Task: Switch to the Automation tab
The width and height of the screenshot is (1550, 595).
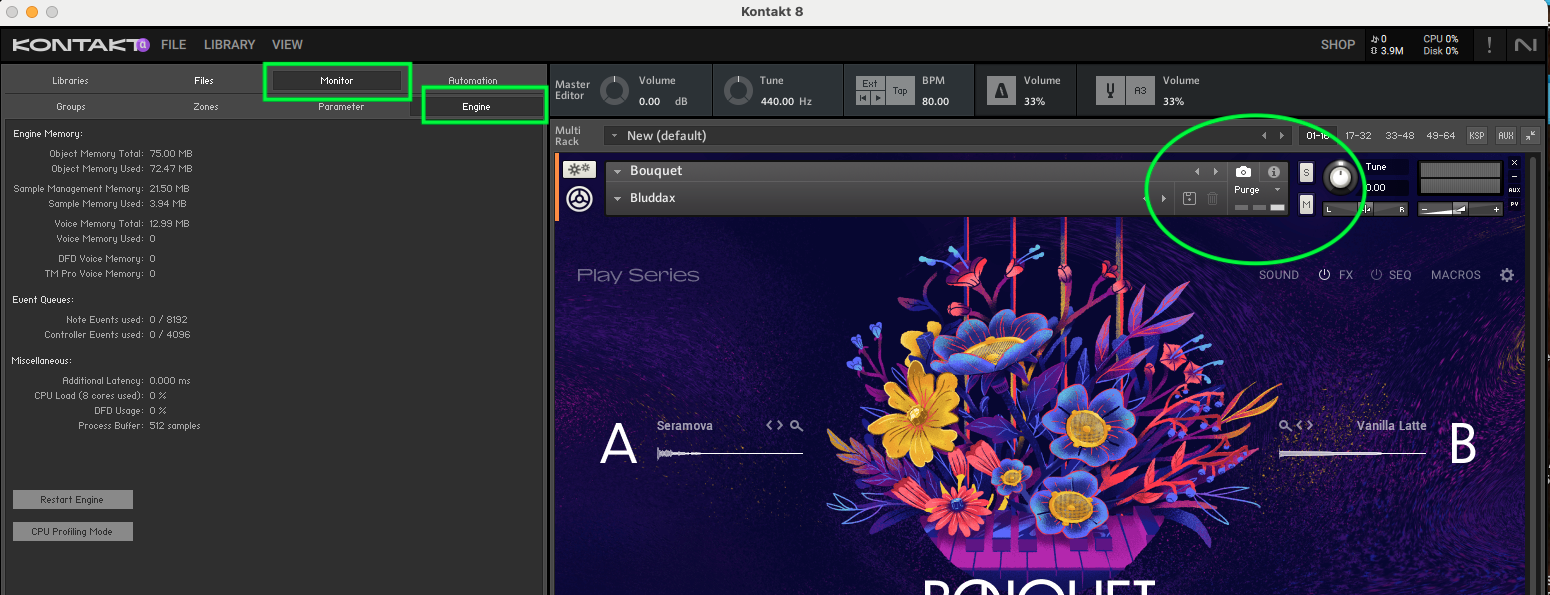Action: [x=473, y=80]
